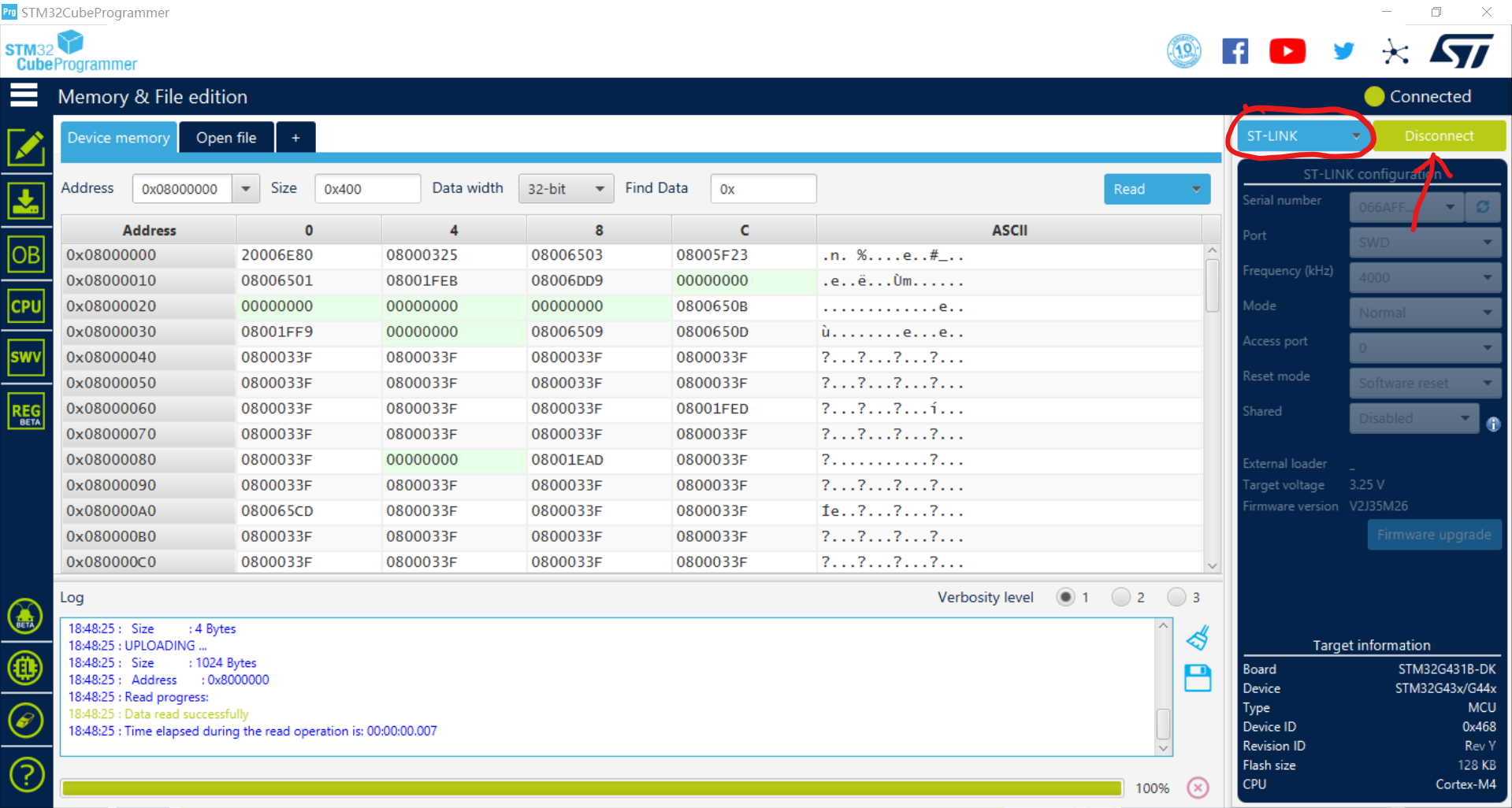Save the log with the floppy icon
Viewport: 1512px width, 808px height.
(1198, 678)
